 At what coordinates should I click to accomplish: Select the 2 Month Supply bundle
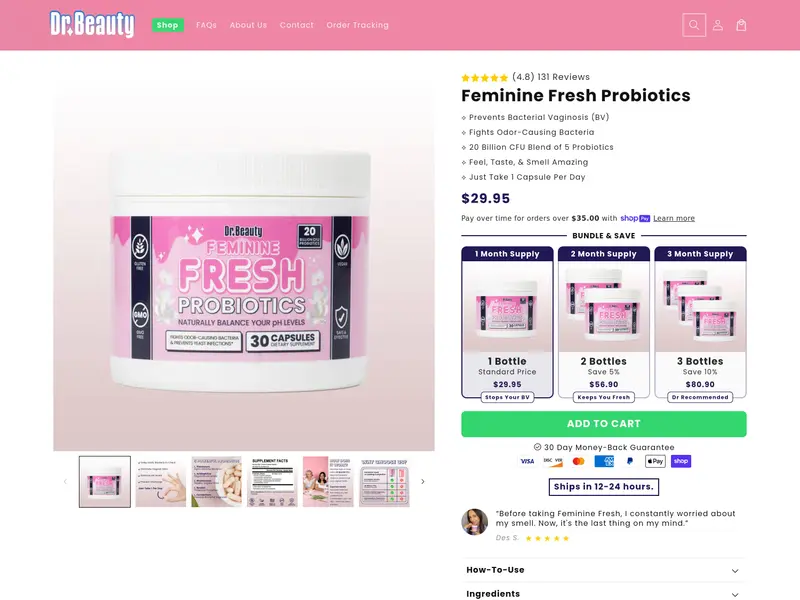pos(604,322)
